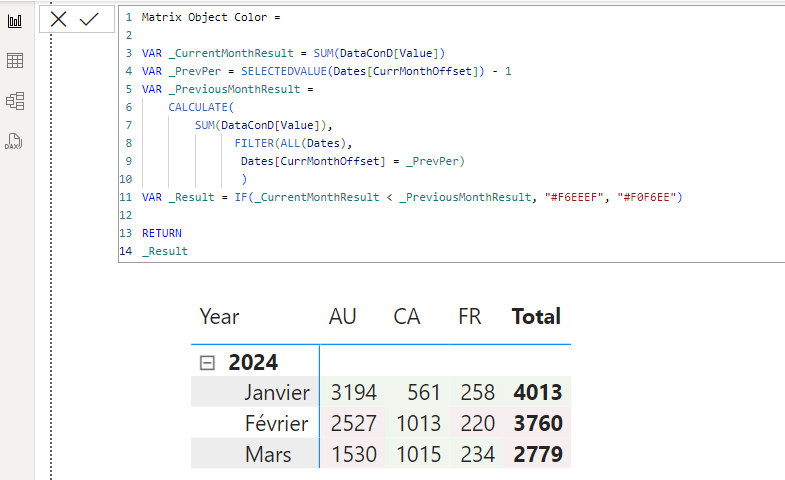Click the 2527 cell value

click(353, 423)
